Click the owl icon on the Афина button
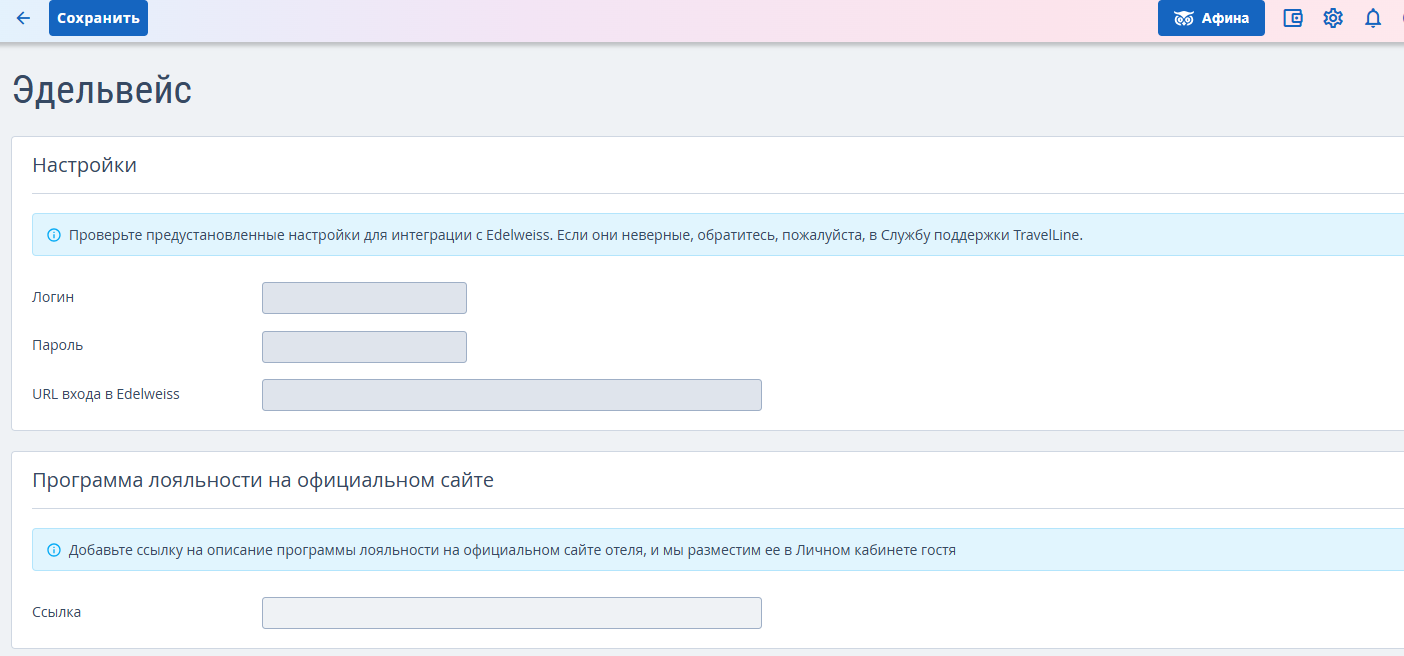The width and height of the screenshot is (1404, 656). tap(1184, 18)
